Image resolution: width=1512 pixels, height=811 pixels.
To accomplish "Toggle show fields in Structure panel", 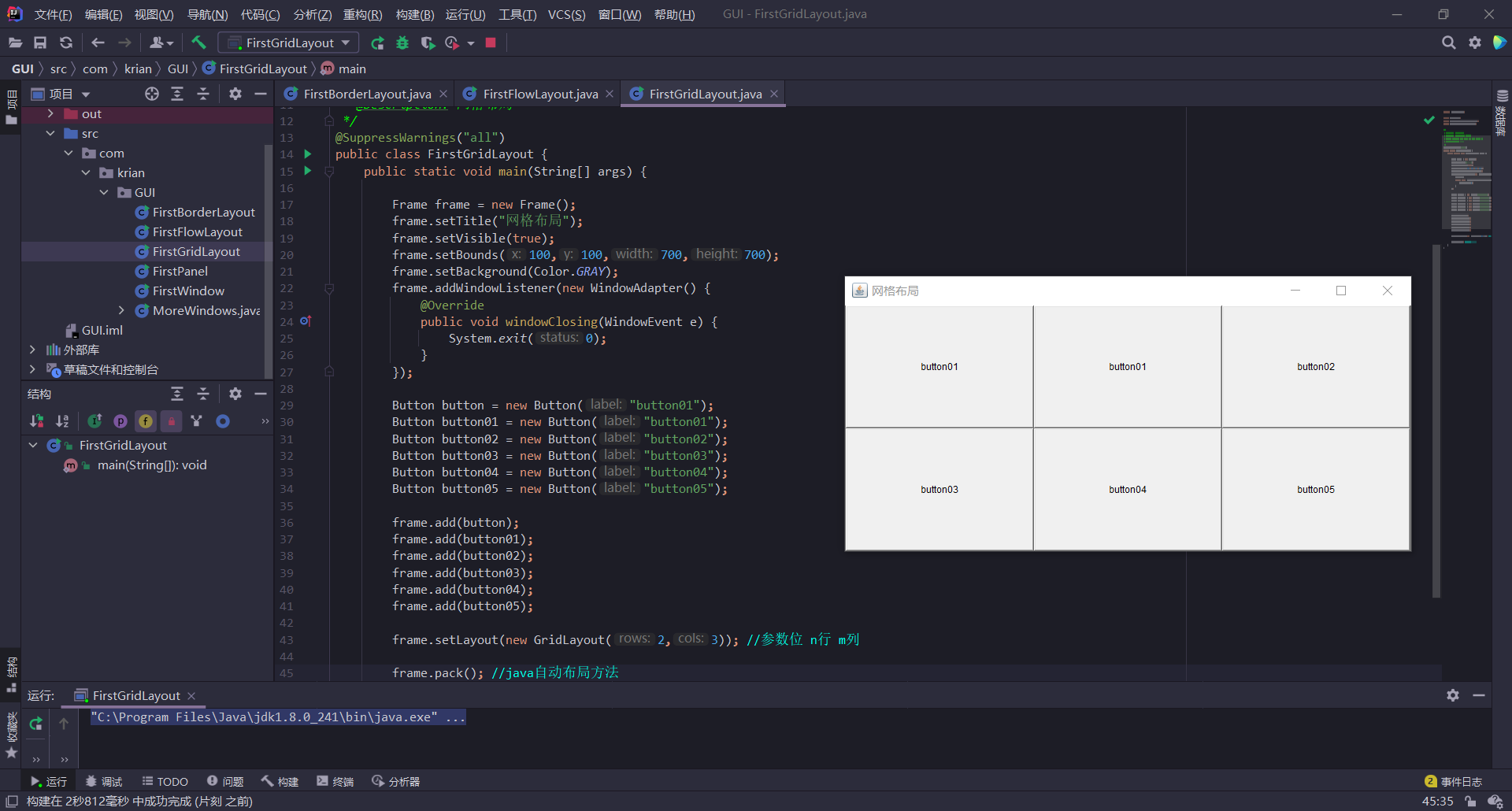I will pyautogui.click(x=146, y=421).
